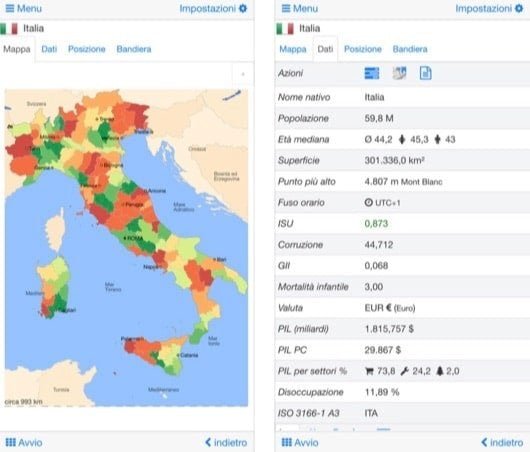Open the Menu in the right screen

299,8
